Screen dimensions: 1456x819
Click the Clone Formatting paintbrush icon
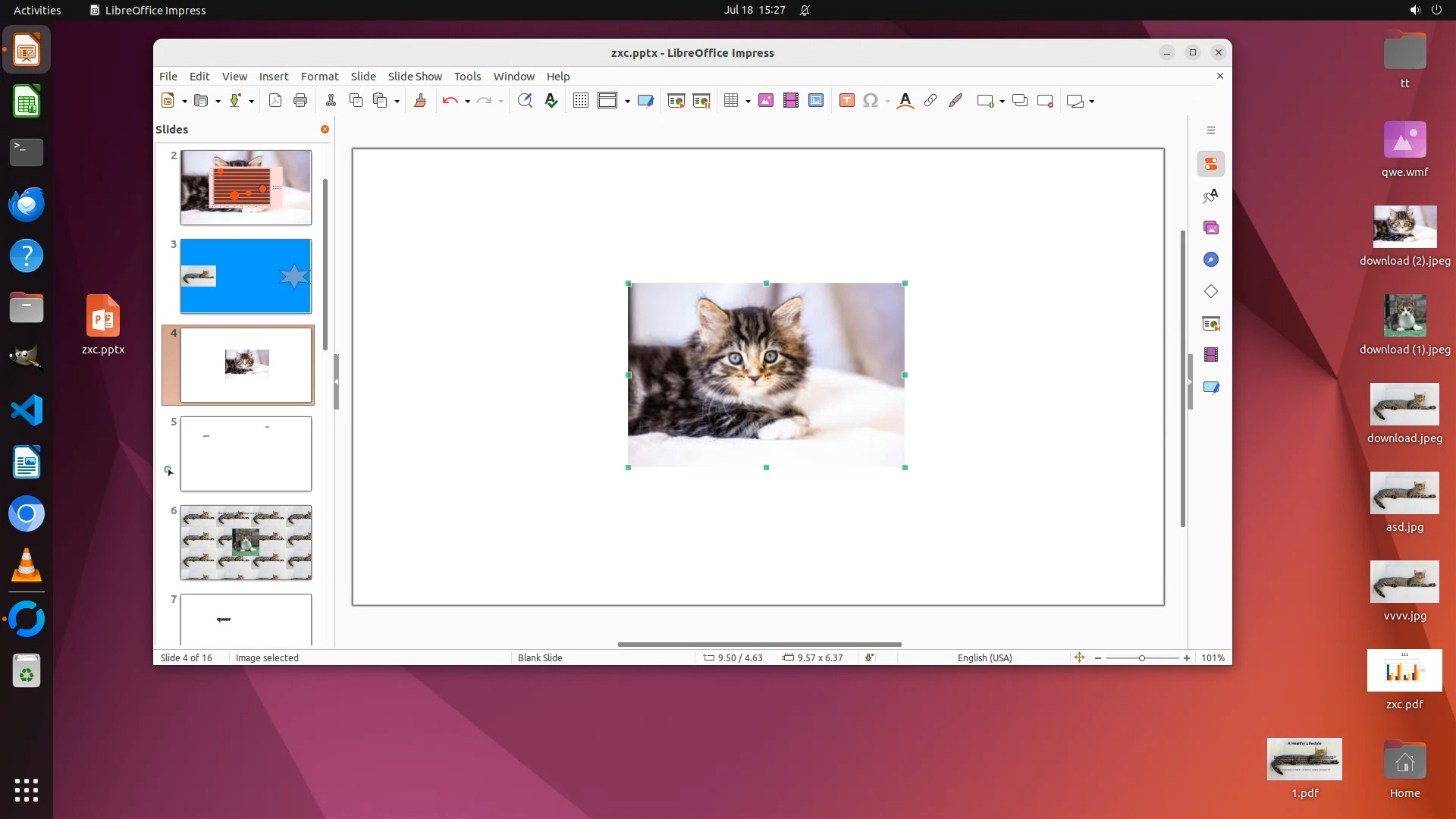(420, 101)
